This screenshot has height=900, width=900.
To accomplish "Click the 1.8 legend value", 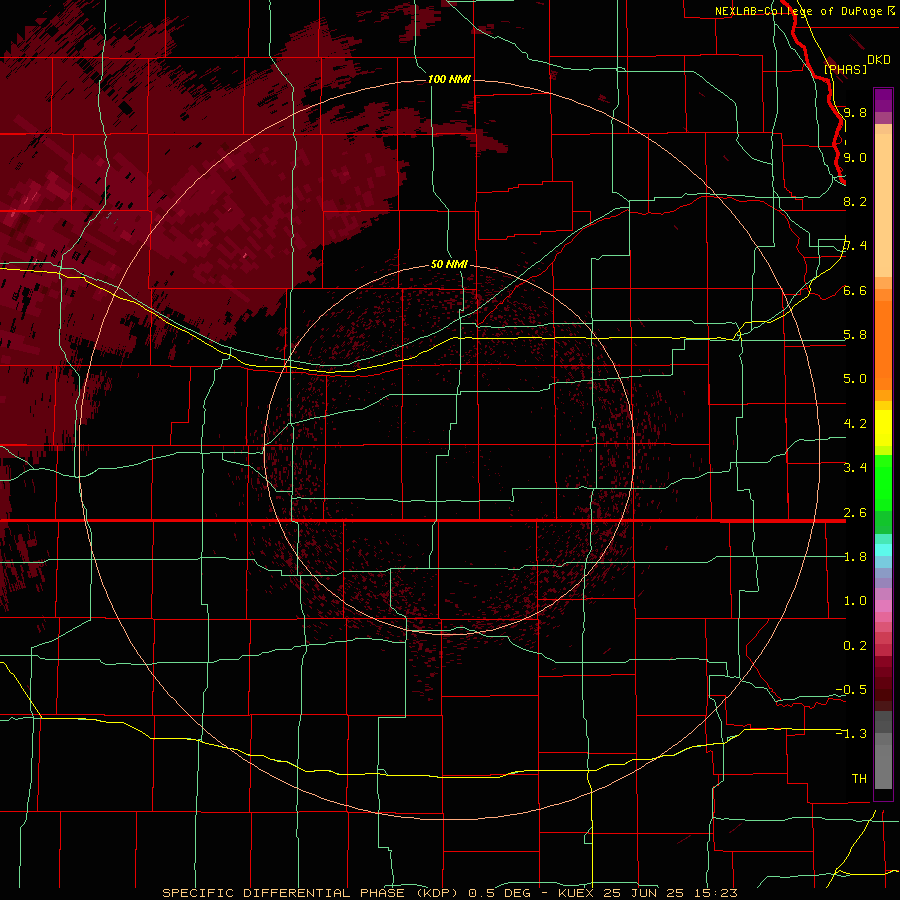I will pos(855,557).
